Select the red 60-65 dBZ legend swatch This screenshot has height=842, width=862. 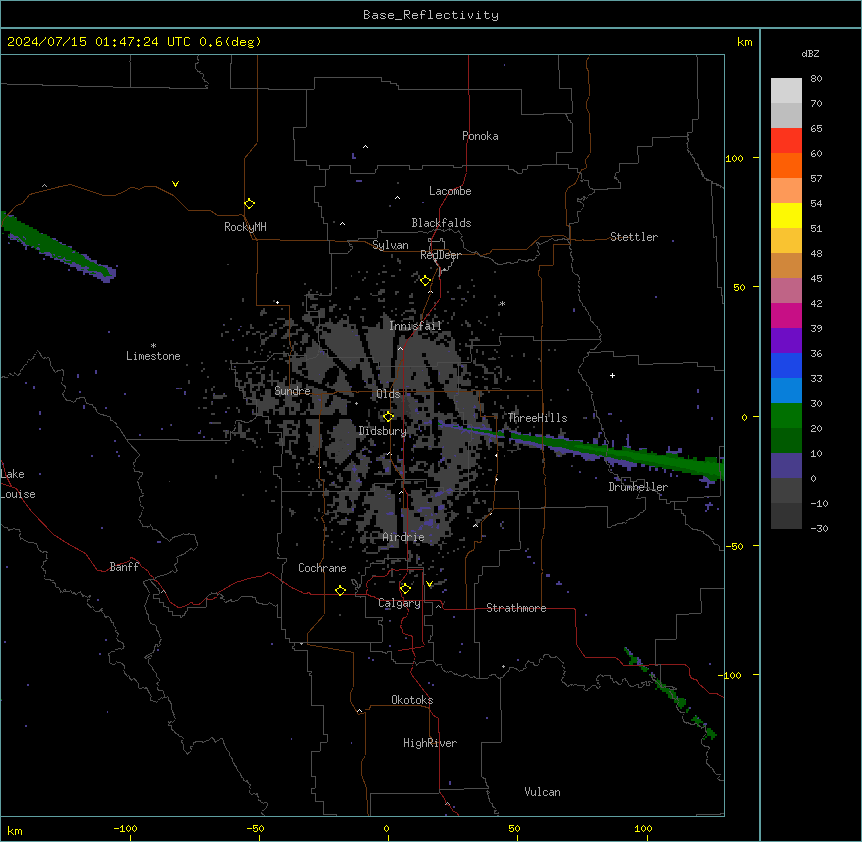(786, 141)
